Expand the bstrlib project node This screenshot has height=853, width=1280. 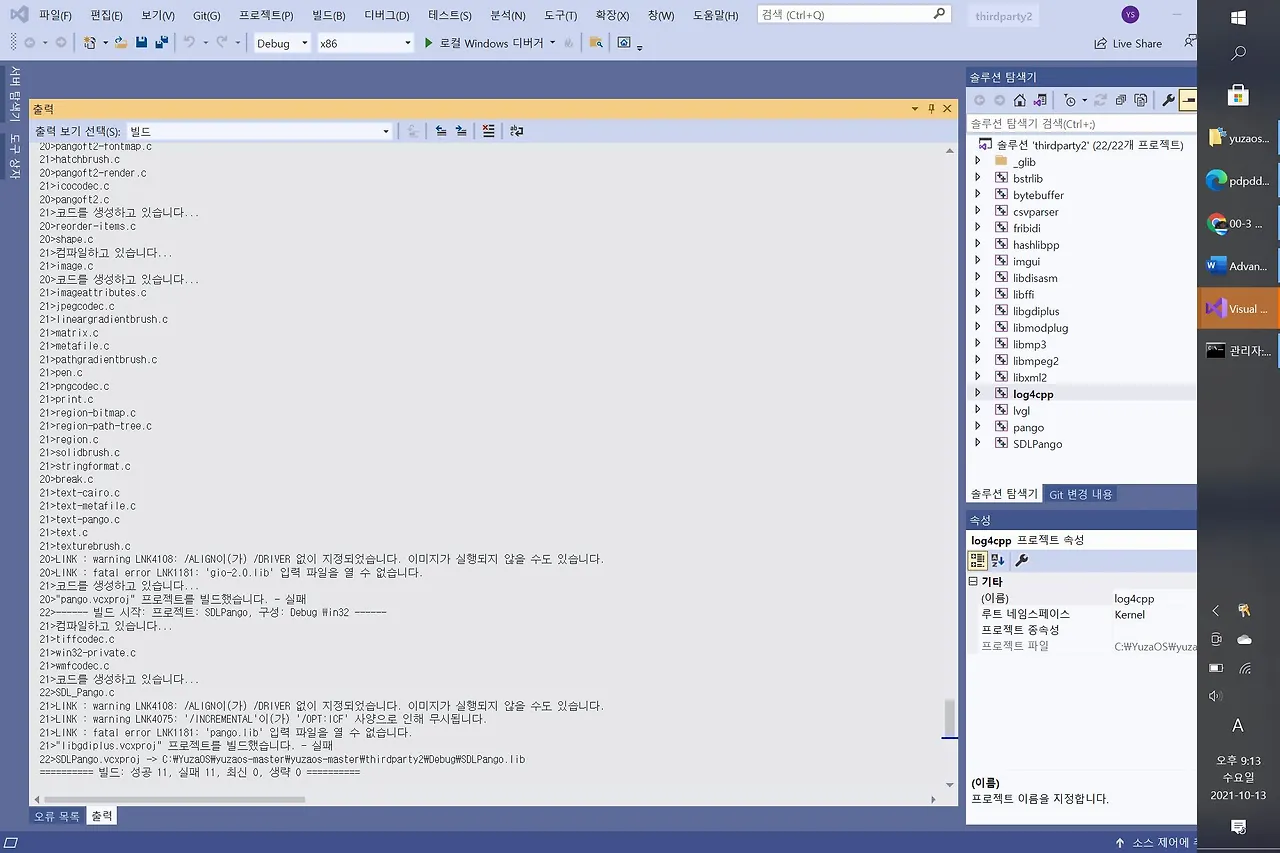[x=978, y=178]
